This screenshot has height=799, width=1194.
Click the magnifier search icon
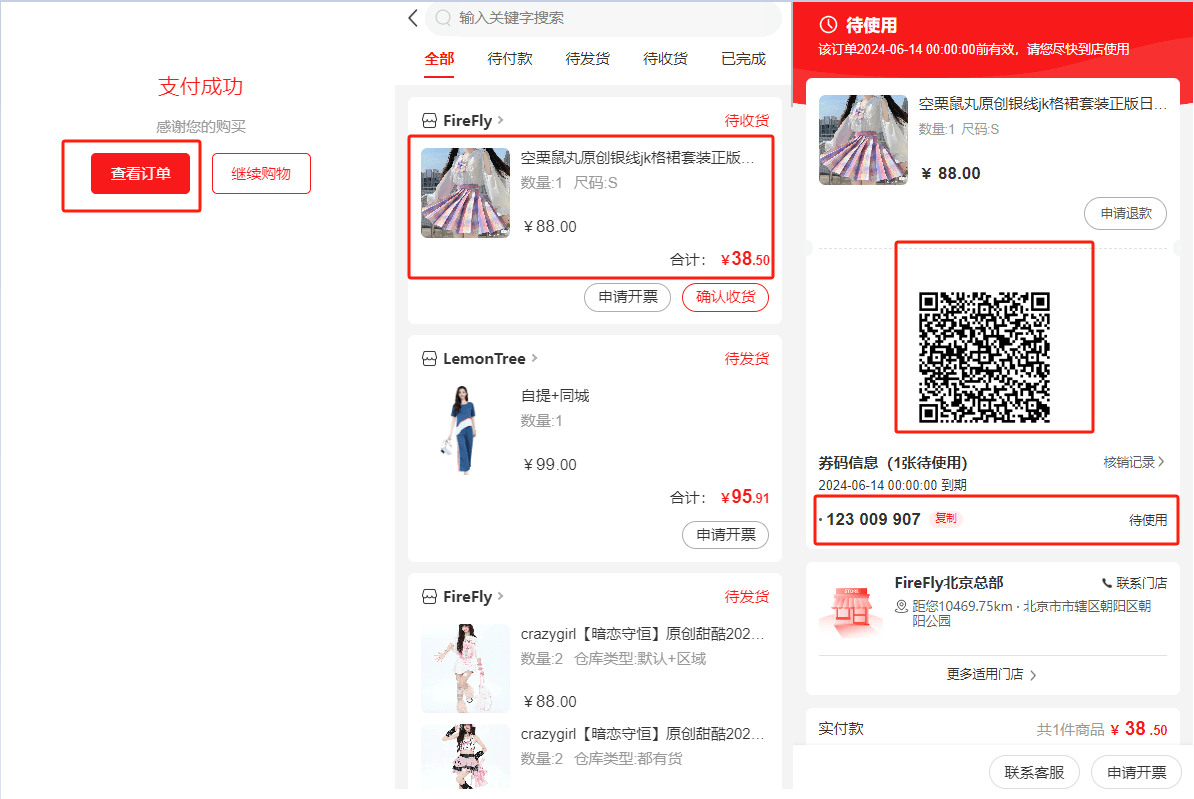click(443, 18)
